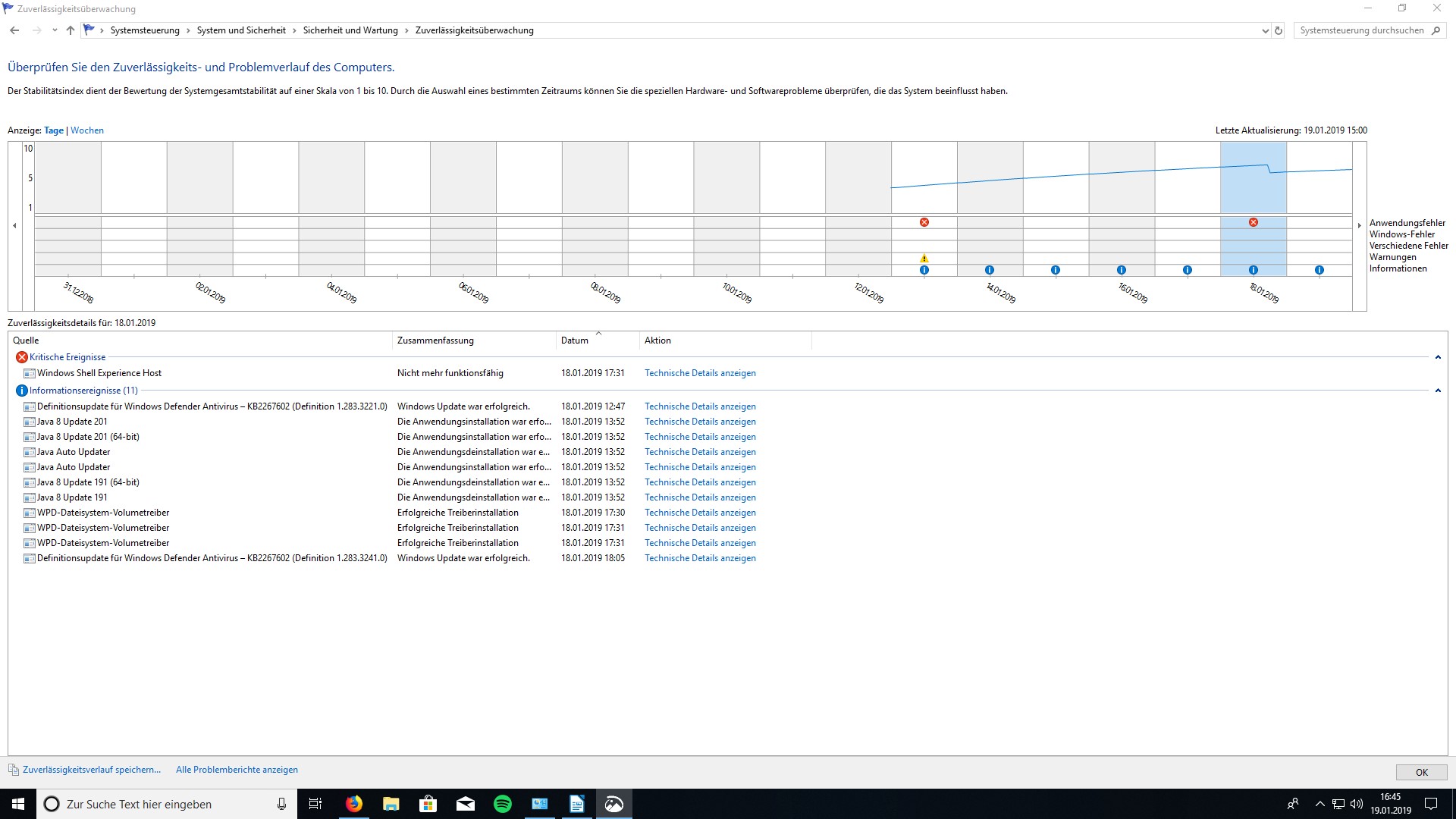Collapse the Kritische Ereignisse group

coord(1437,357)
